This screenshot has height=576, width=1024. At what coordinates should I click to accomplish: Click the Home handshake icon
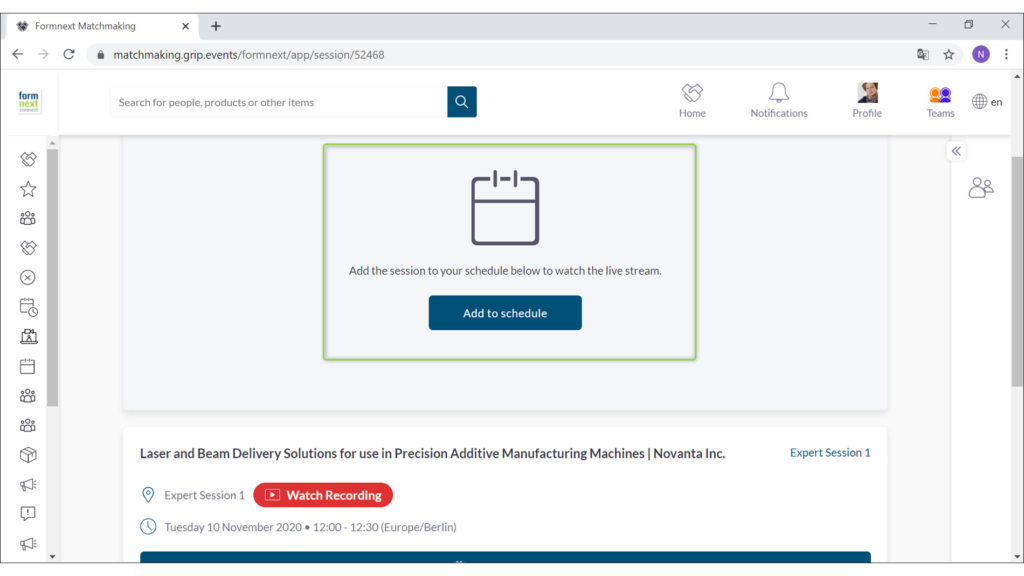[x=692, y=100]
